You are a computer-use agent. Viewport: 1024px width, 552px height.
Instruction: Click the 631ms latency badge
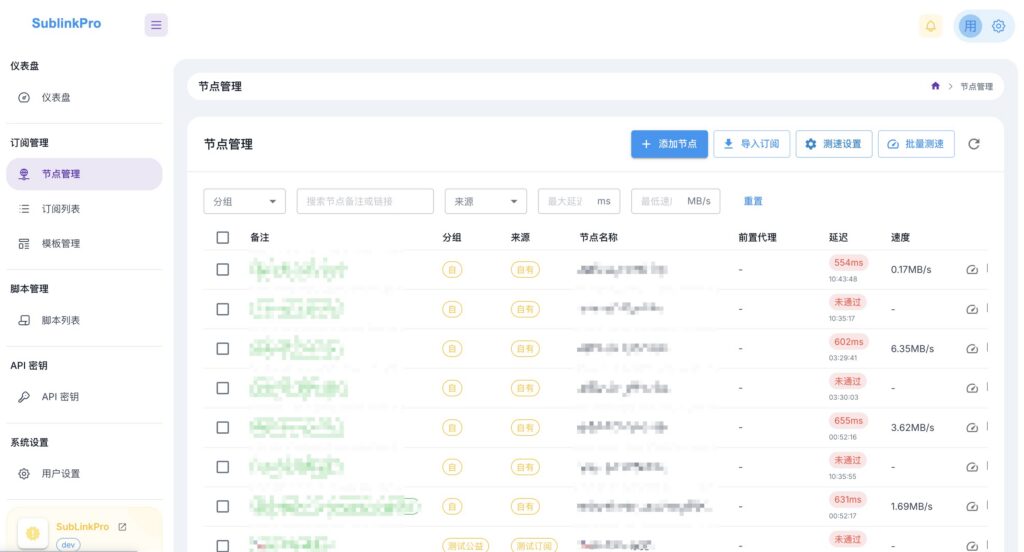tap(848, 500)
